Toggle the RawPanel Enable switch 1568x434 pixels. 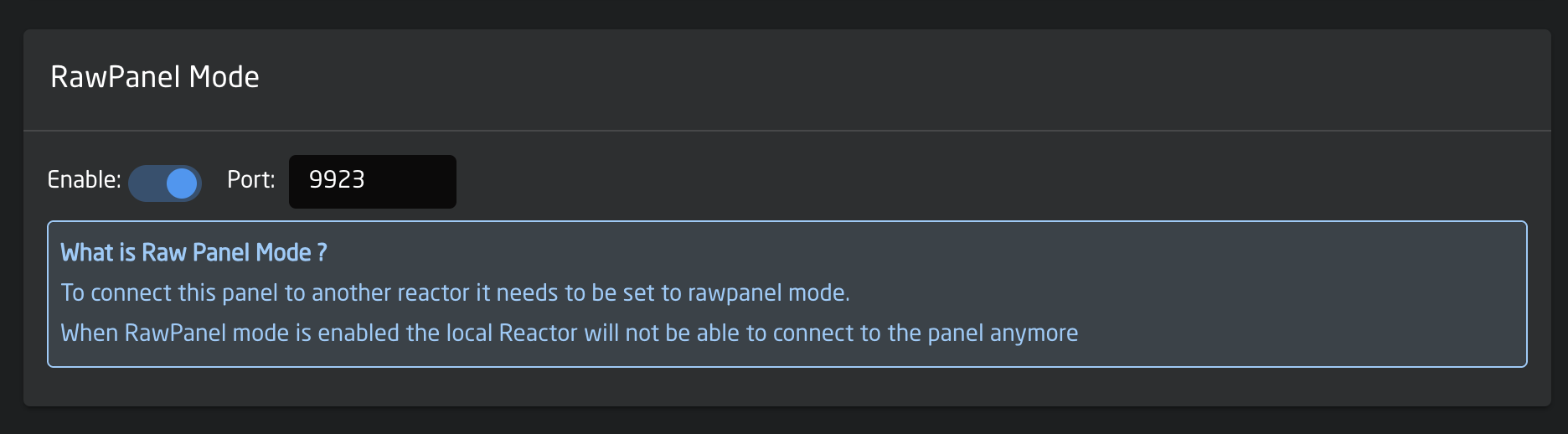pyautogui.click(x=165, y=183)
